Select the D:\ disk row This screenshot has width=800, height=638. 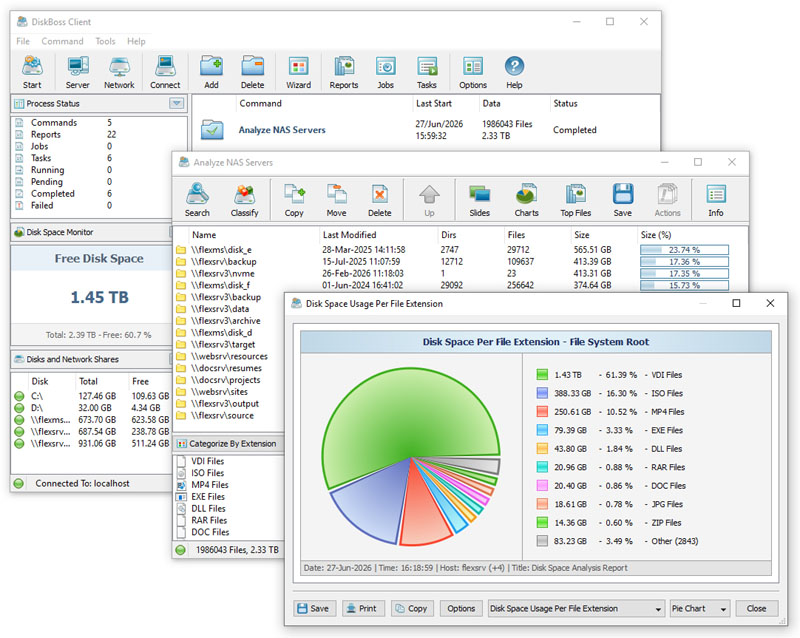click(92, 408)
